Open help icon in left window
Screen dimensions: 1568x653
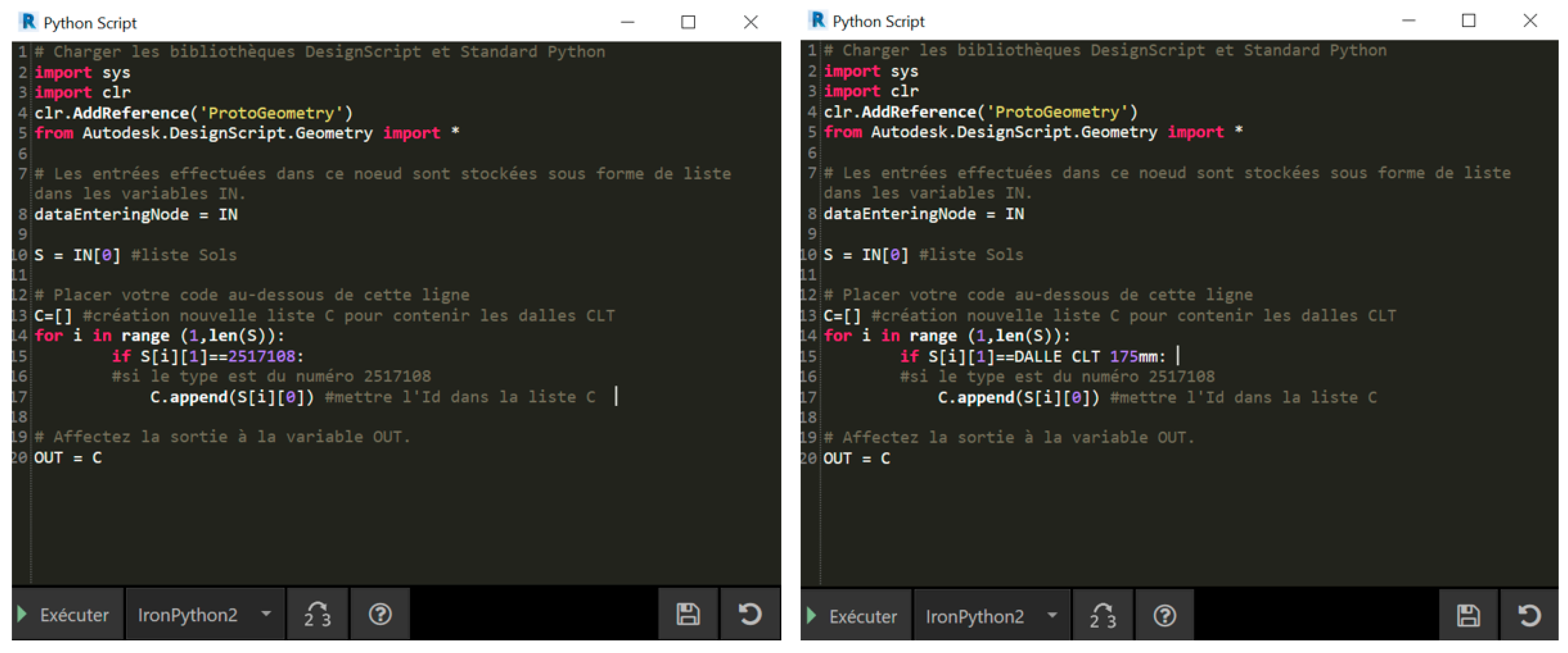pyautogui.click(x=380, y=615)
